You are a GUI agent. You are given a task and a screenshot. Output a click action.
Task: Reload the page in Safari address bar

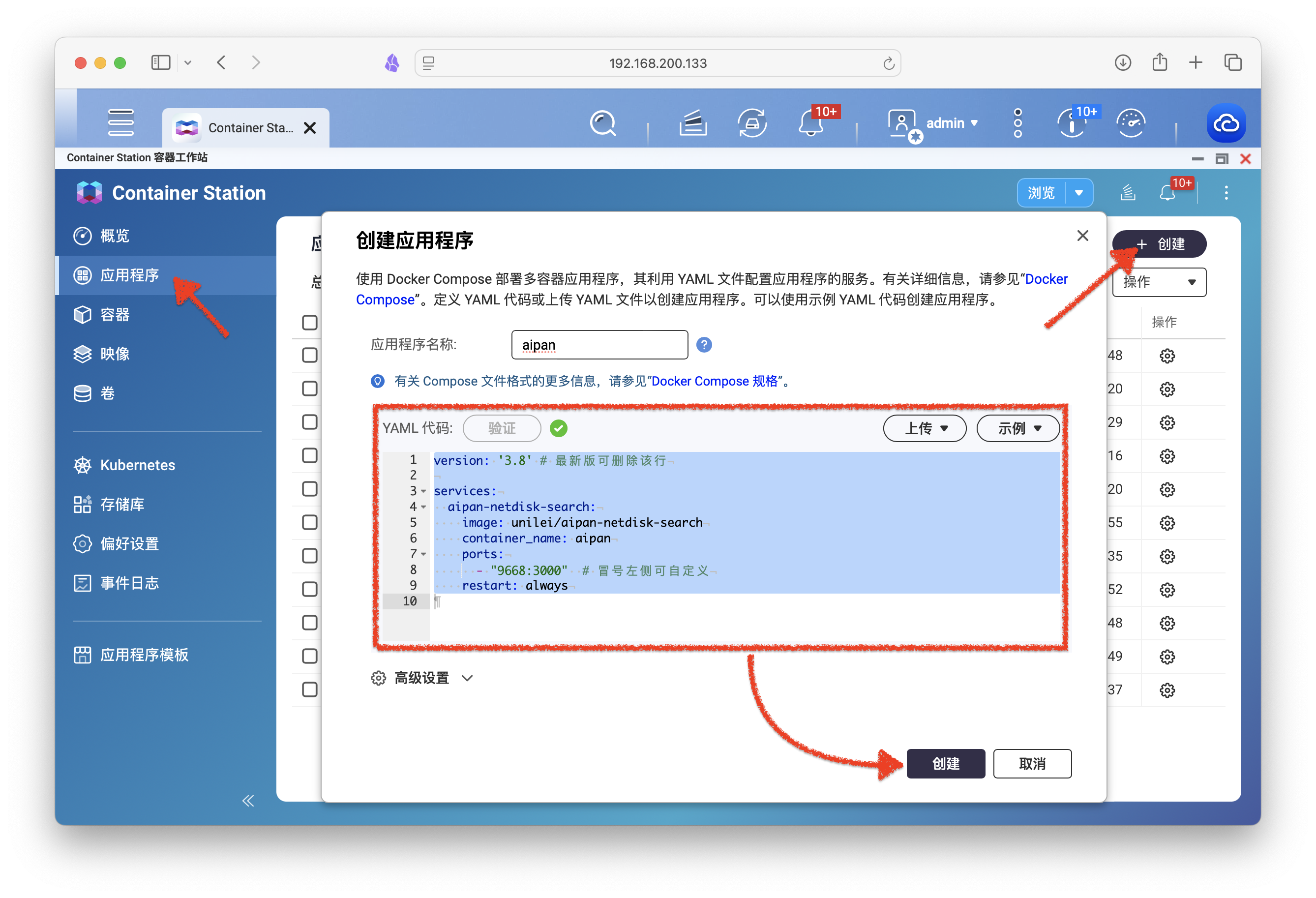click(889, 63)
